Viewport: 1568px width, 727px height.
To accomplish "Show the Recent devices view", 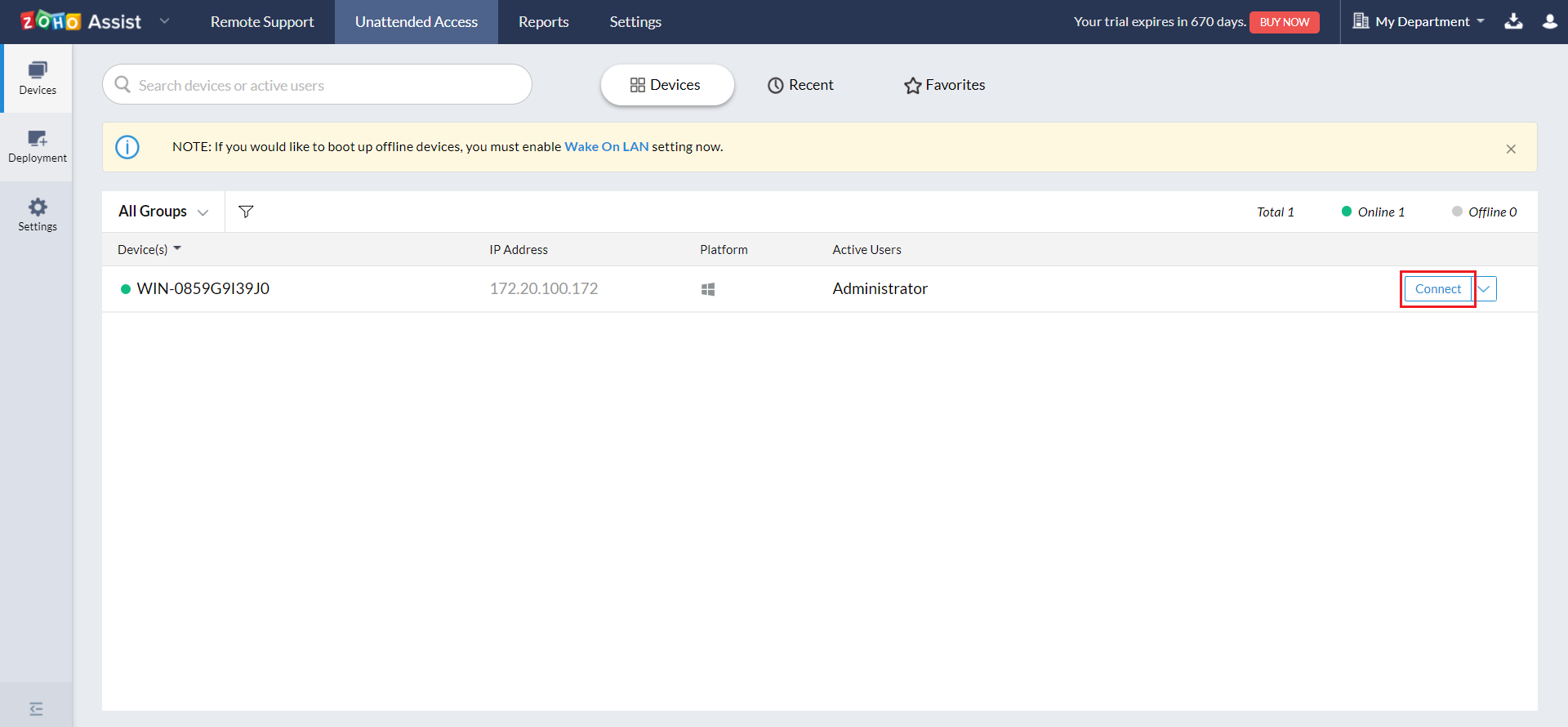I will pos(800,85).
